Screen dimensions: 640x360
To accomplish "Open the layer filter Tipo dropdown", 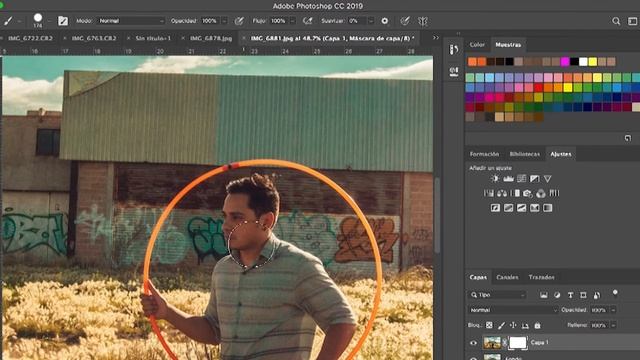I will (498, 295).
